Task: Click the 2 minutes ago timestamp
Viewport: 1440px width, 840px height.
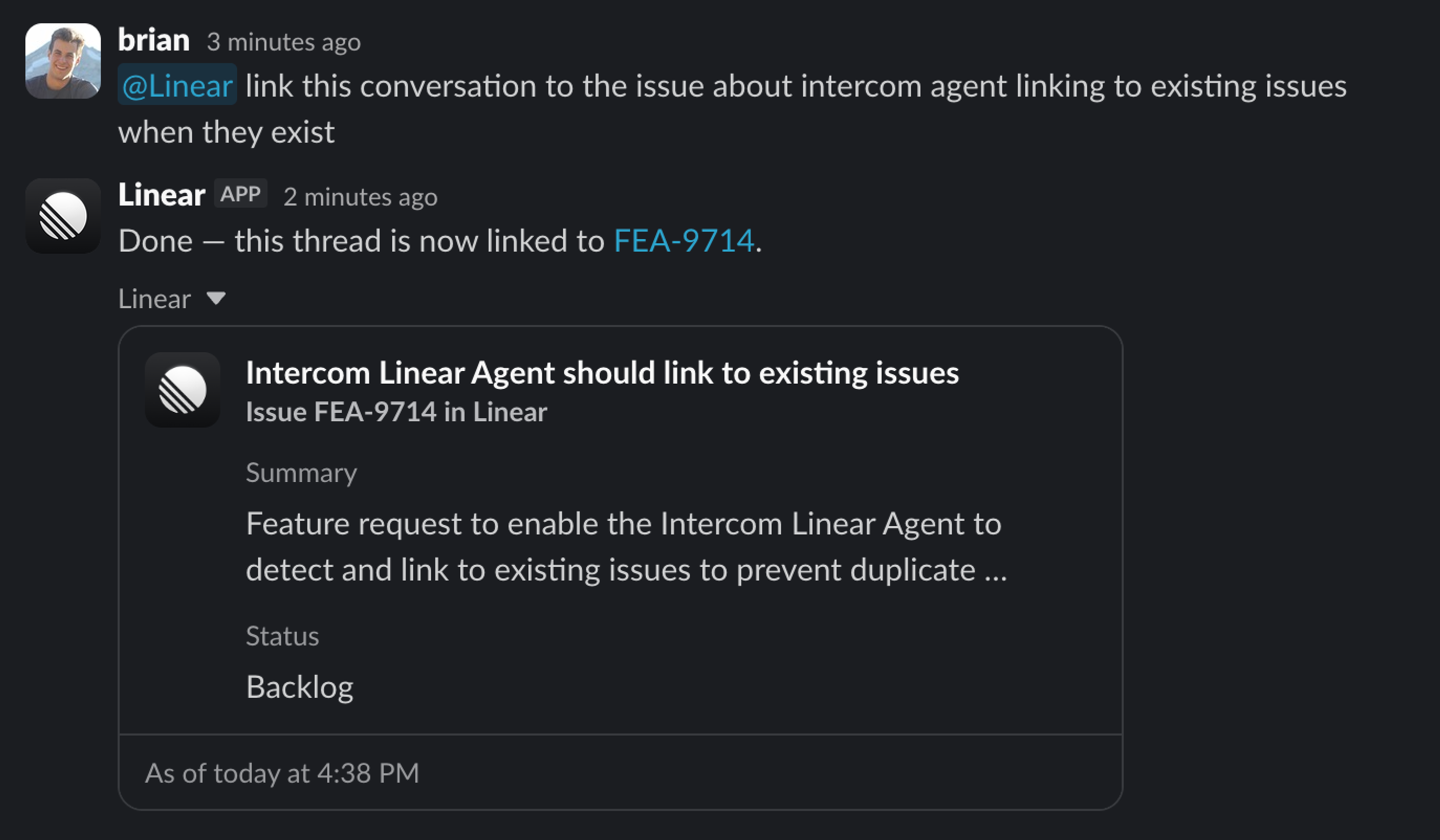Action: [360, 196]
